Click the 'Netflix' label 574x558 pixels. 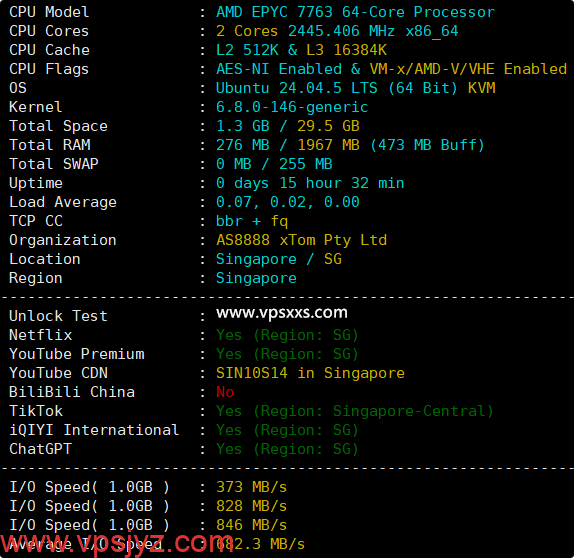coord(41,335)
